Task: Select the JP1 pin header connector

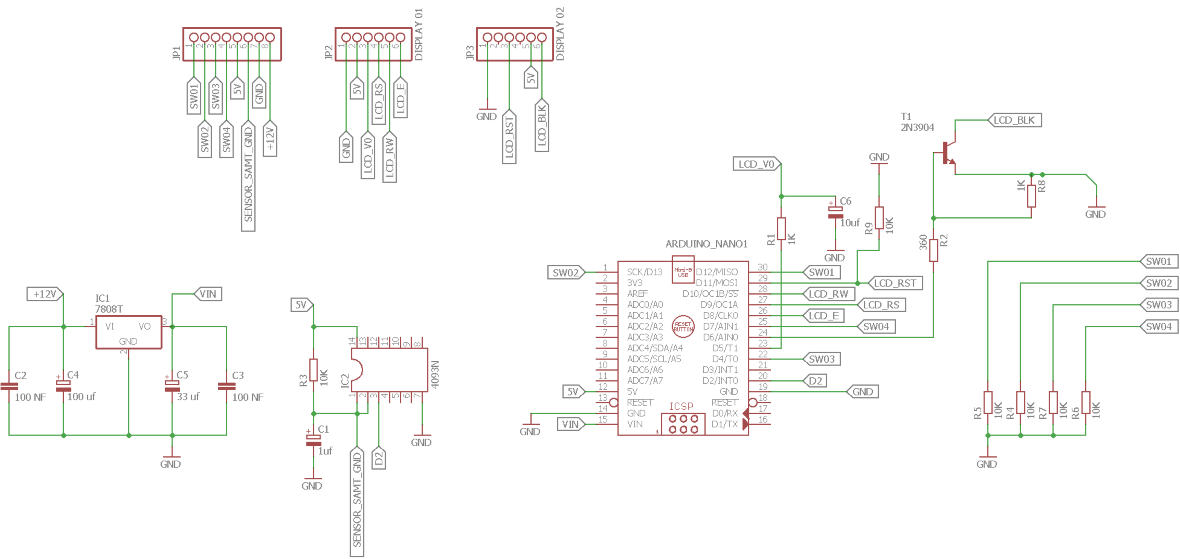Action: click(232, 39)
